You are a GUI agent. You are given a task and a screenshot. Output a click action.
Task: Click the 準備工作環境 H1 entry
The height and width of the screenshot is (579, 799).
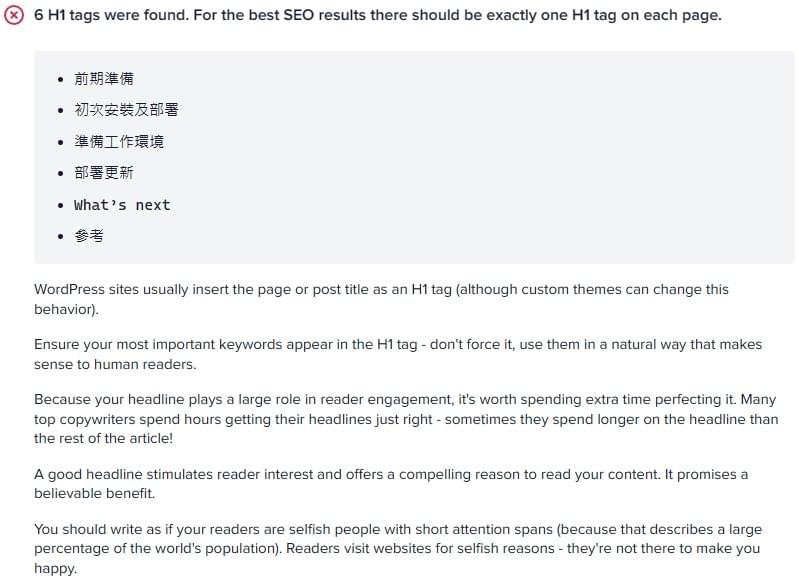[x=119, y=141]
